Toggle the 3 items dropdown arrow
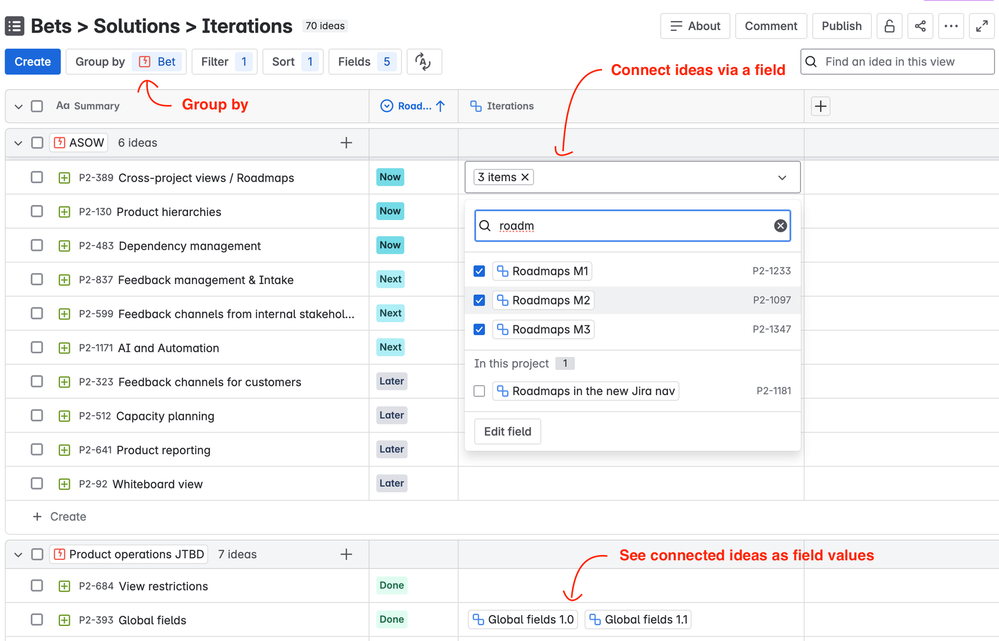999x641 pixels. (782, 178)
